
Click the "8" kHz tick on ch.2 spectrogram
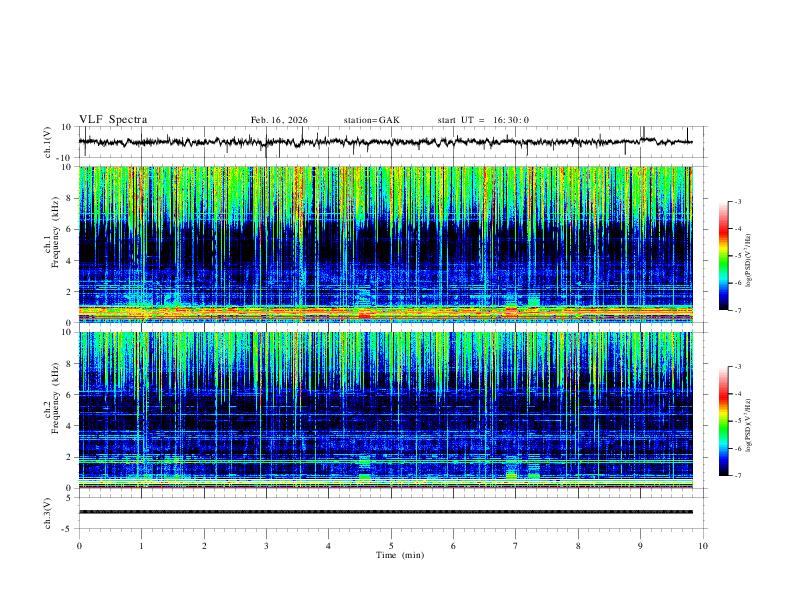pos(69,364)
